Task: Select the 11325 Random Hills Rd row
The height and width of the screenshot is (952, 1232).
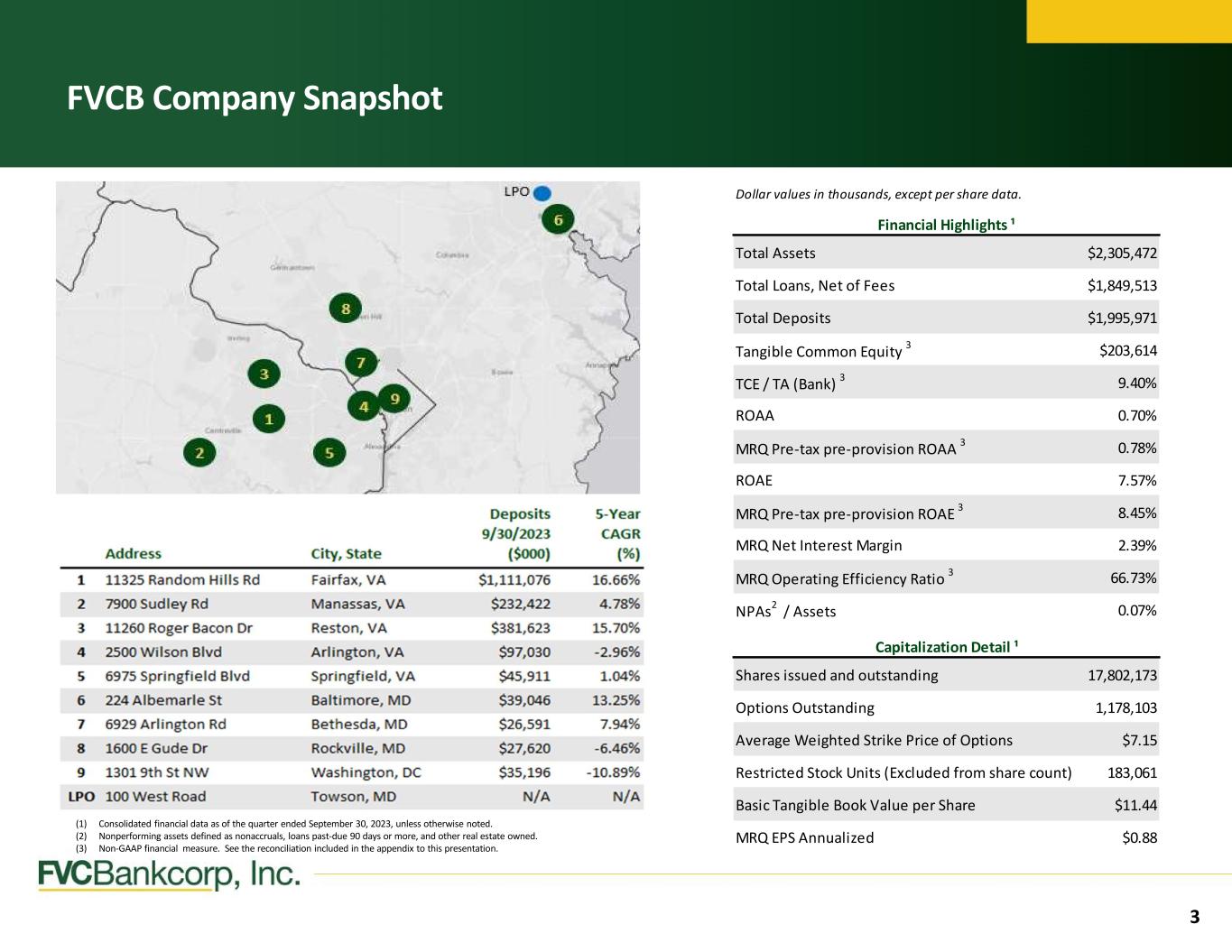Action: click(352, 579)
